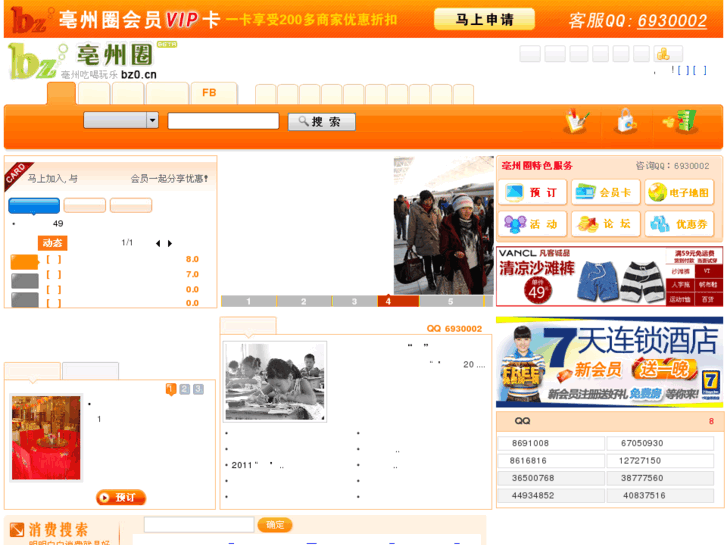Select page indicator 3 above restaurant photo

(198, 389)
